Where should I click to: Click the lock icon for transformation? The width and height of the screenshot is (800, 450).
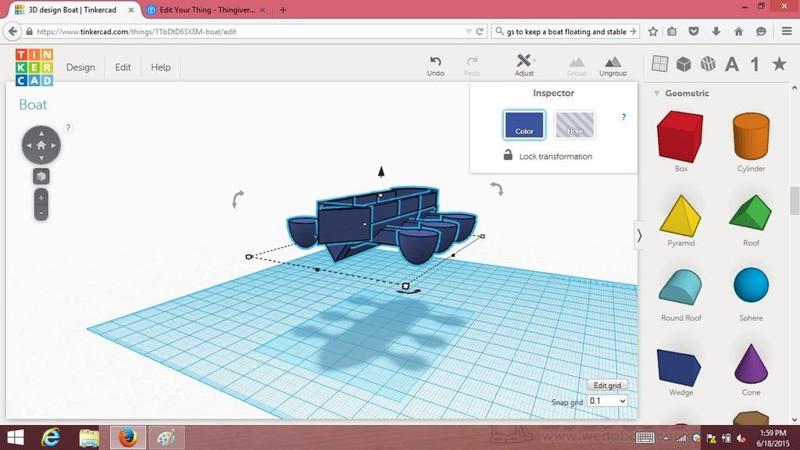tap(508, 155)
